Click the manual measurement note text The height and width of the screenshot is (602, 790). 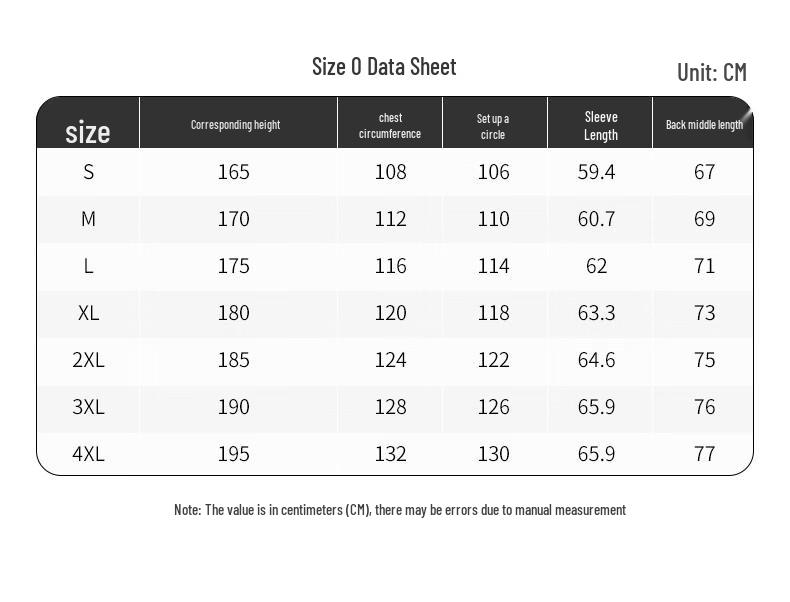click(399, 510)
